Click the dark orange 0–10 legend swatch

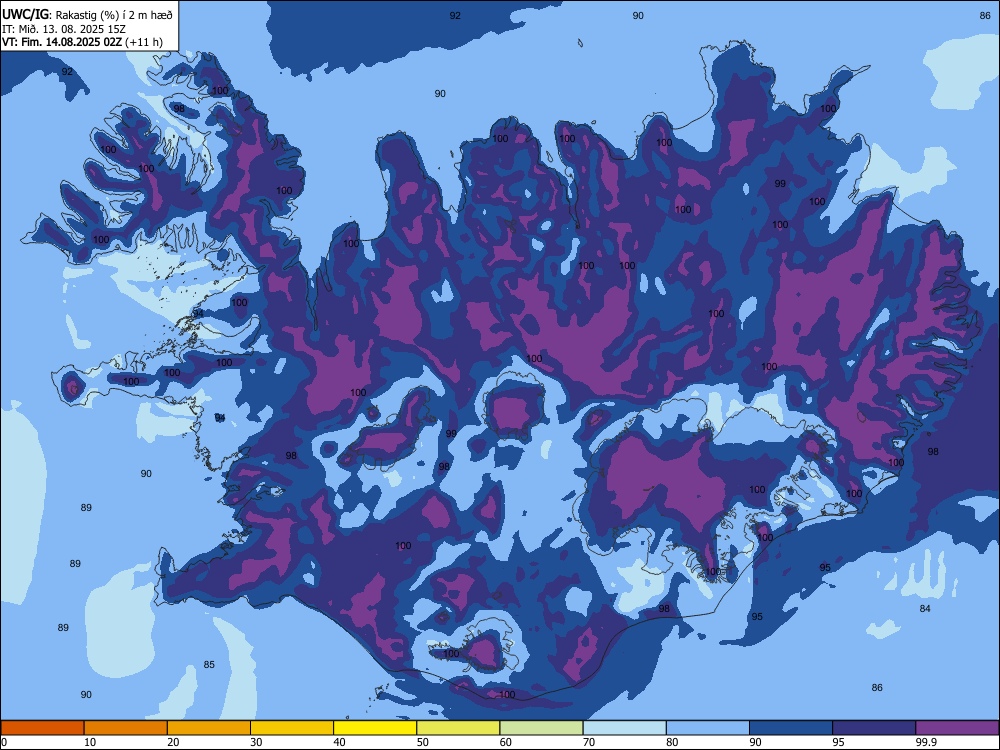coord(42,728)
